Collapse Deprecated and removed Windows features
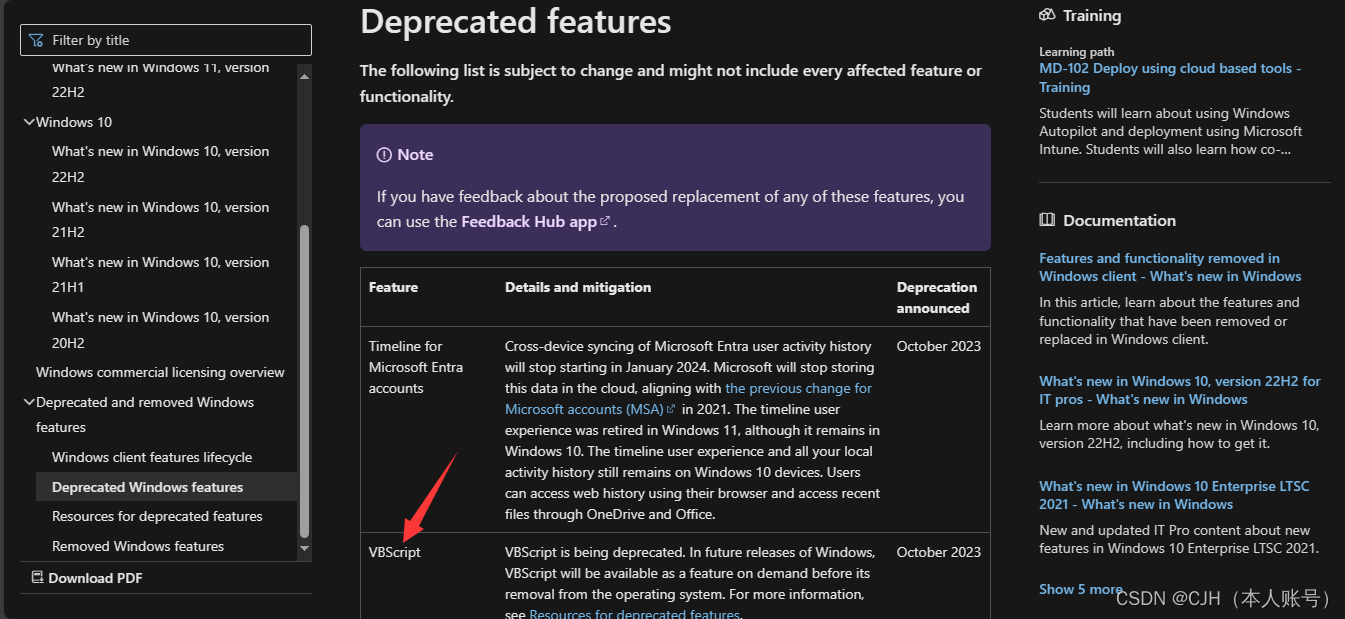This screenshot has height=619, width=1345. (x=29, y=402)
